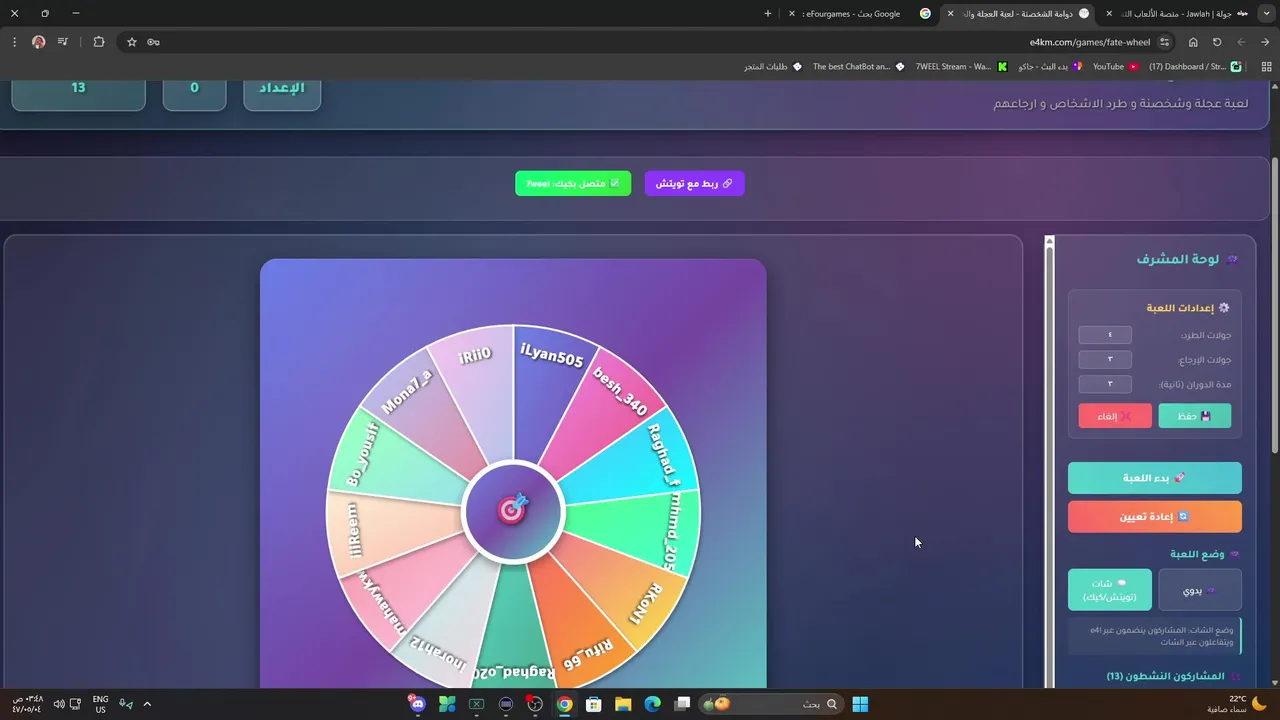Open Chrome's three-dot menu

pos(14,42)
